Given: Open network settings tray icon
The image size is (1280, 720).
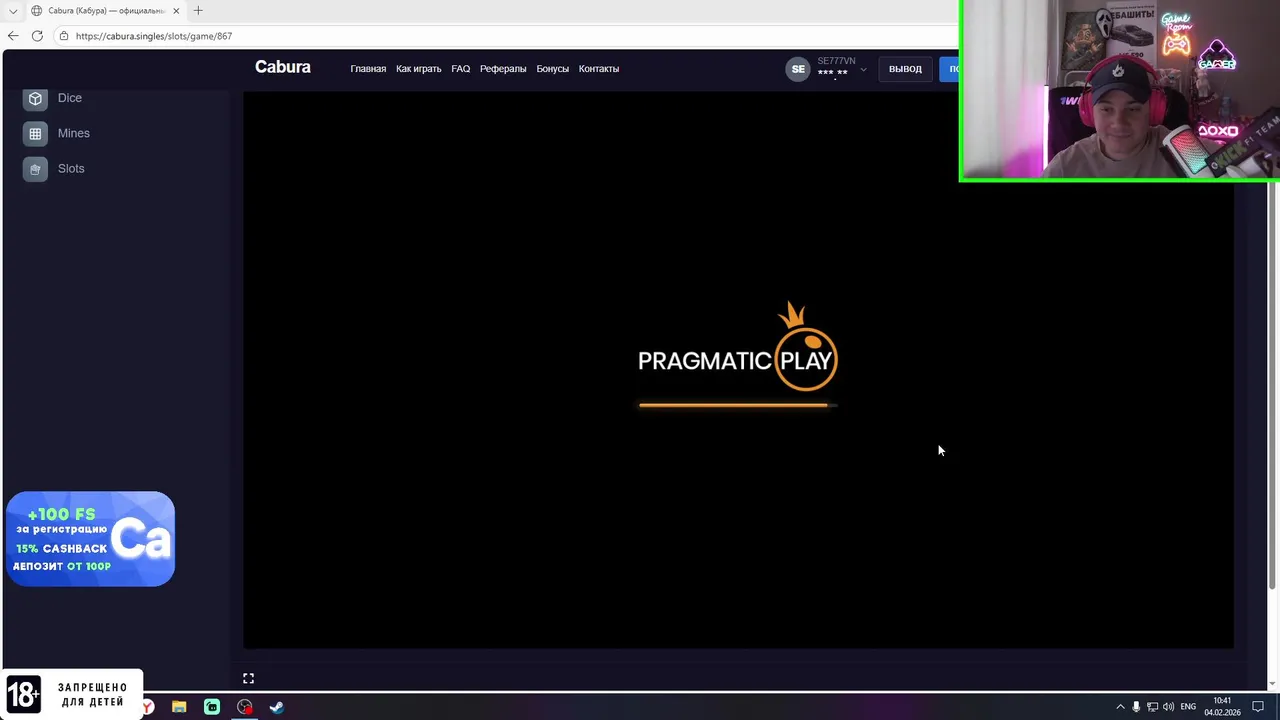Looking at the screenshot, I should (x=1152, y=707).
